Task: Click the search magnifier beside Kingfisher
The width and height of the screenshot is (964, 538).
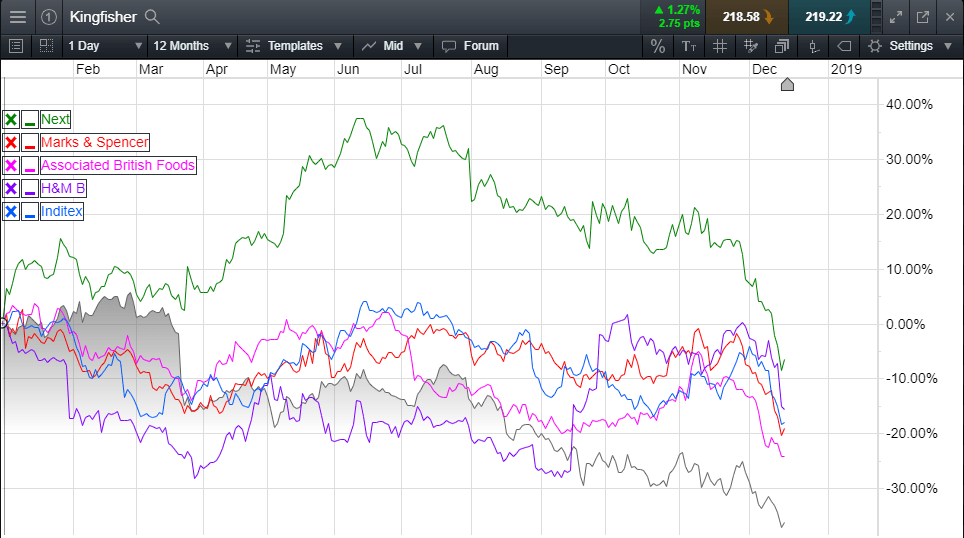Action: [152, 17]
